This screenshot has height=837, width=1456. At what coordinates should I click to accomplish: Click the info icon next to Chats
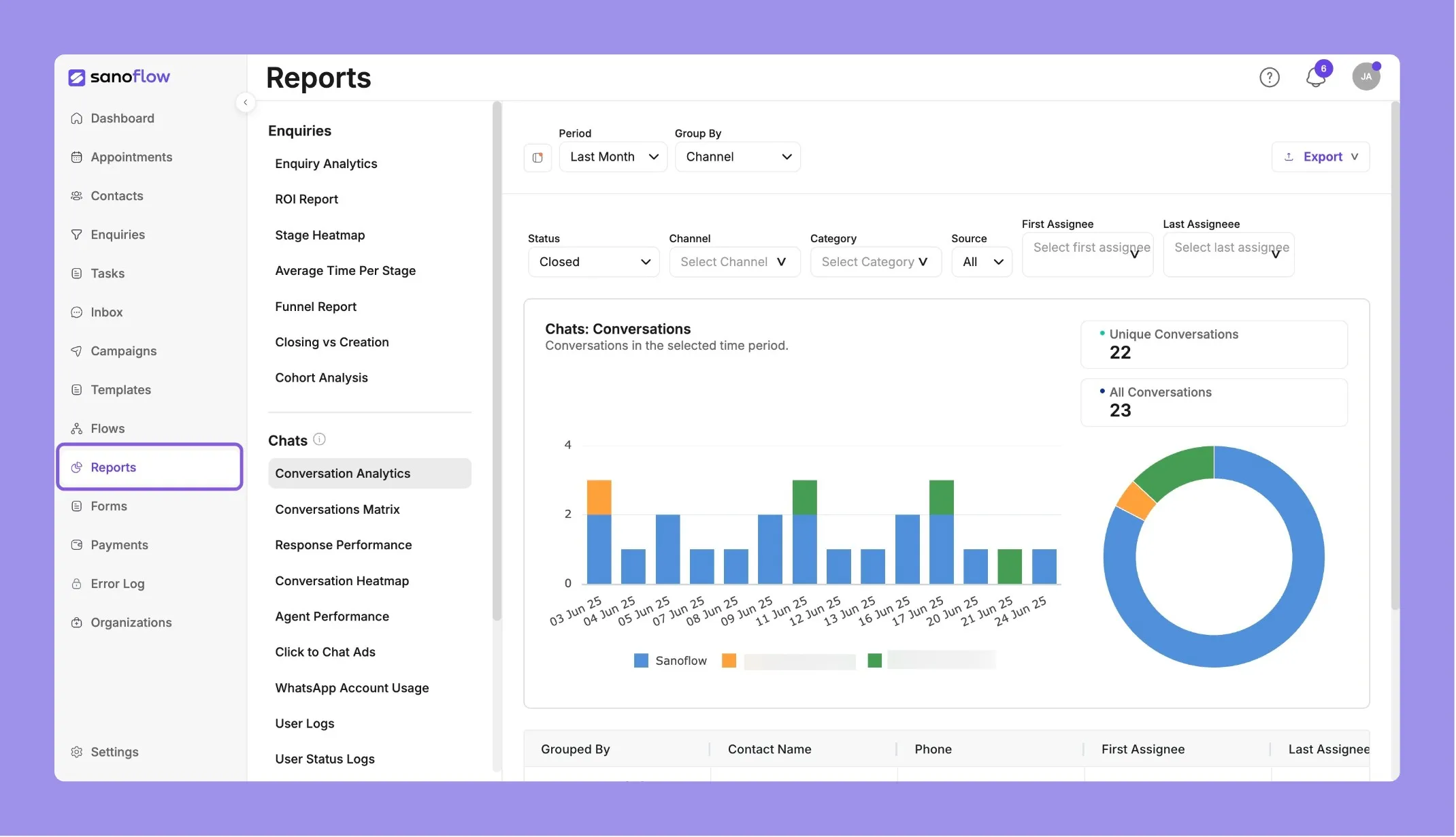319,440
